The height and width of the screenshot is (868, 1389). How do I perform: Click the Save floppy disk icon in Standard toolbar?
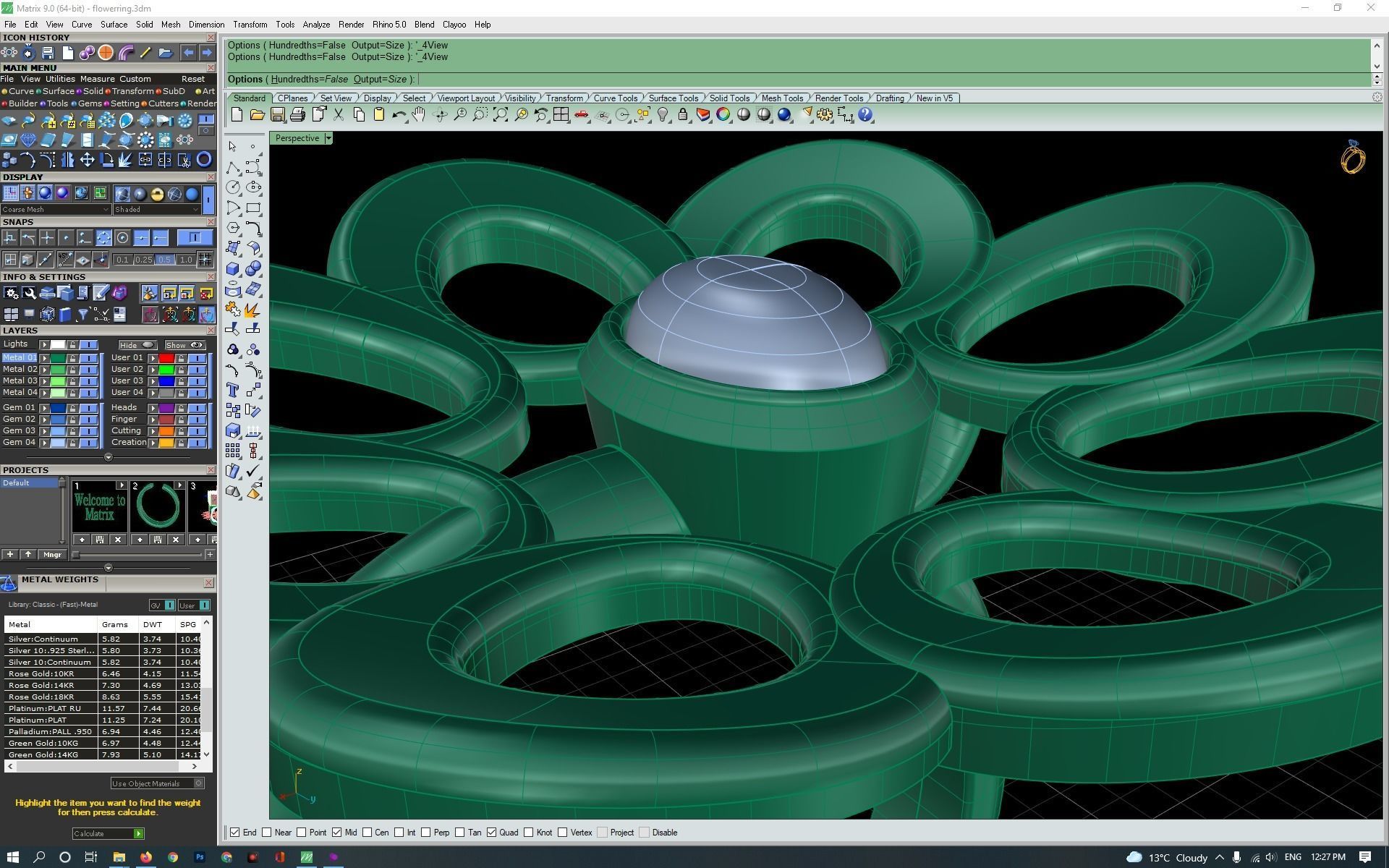(x=277, y=115)
